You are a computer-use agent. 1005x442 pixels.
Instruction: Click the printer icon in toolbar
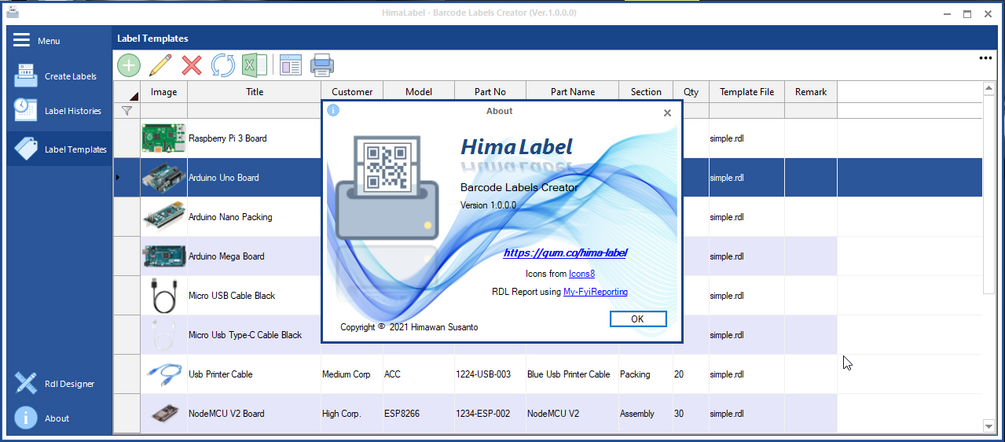click(322, 65)
